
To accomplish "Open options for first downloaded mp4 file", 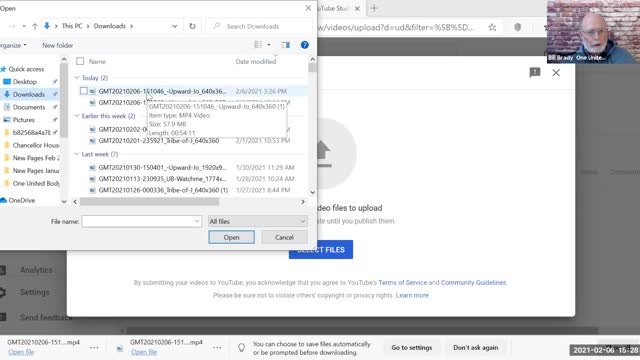I will 94,347.
